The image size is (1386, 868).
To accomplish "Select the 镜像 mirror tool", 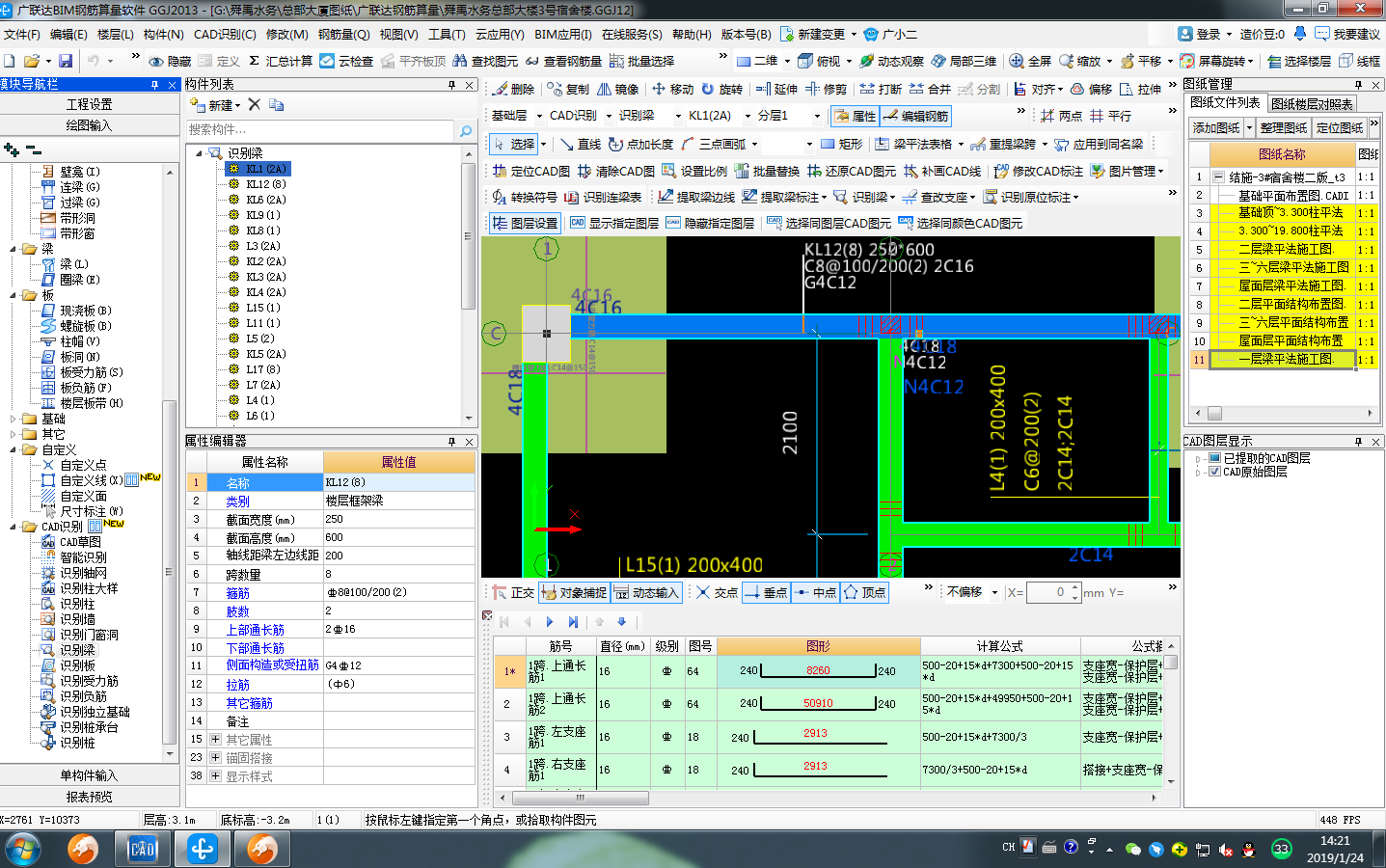I will 617,89.
